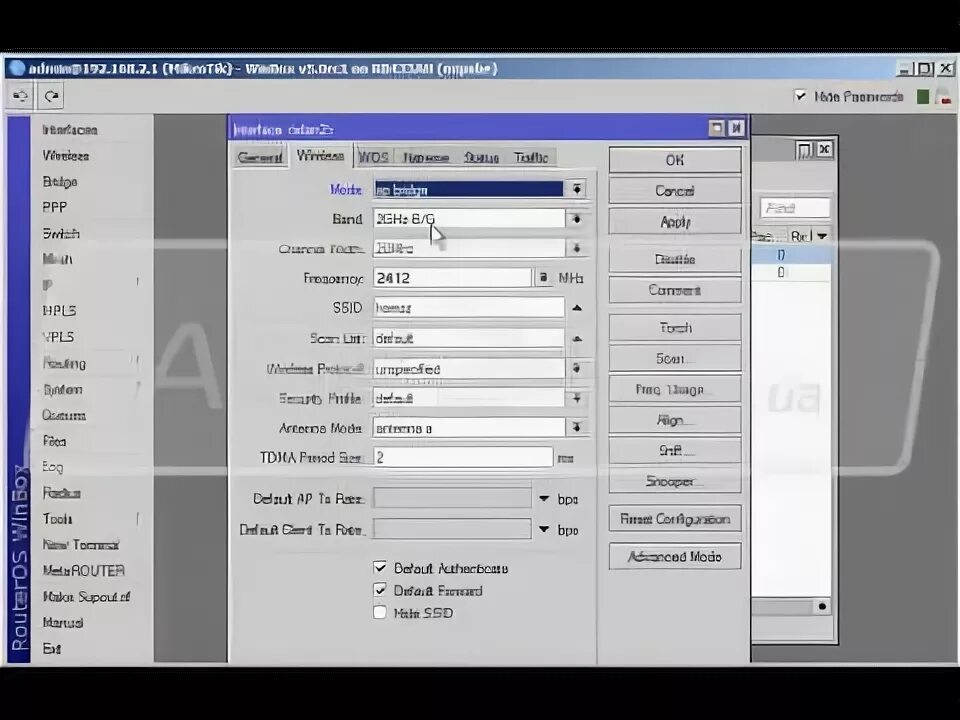Click the Scan List up arrow
The image size is (960, 720).
577,339
